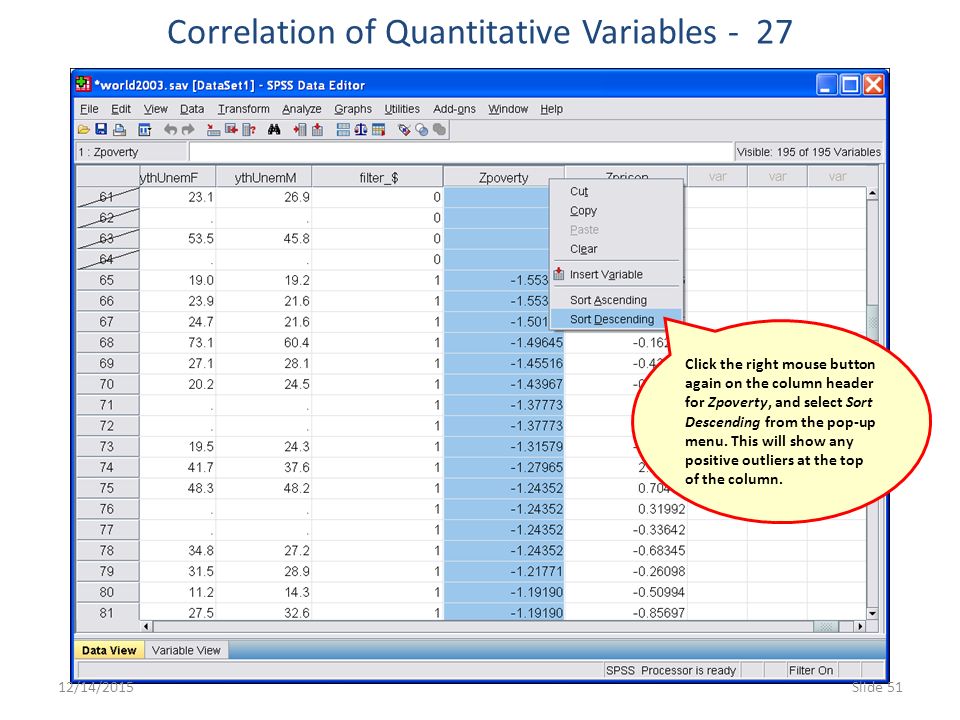Image resolution: width=960 pixels, height=720 pixels.
Task: Click the Insert Cases toolbar icon
Action: click(299, 130)
